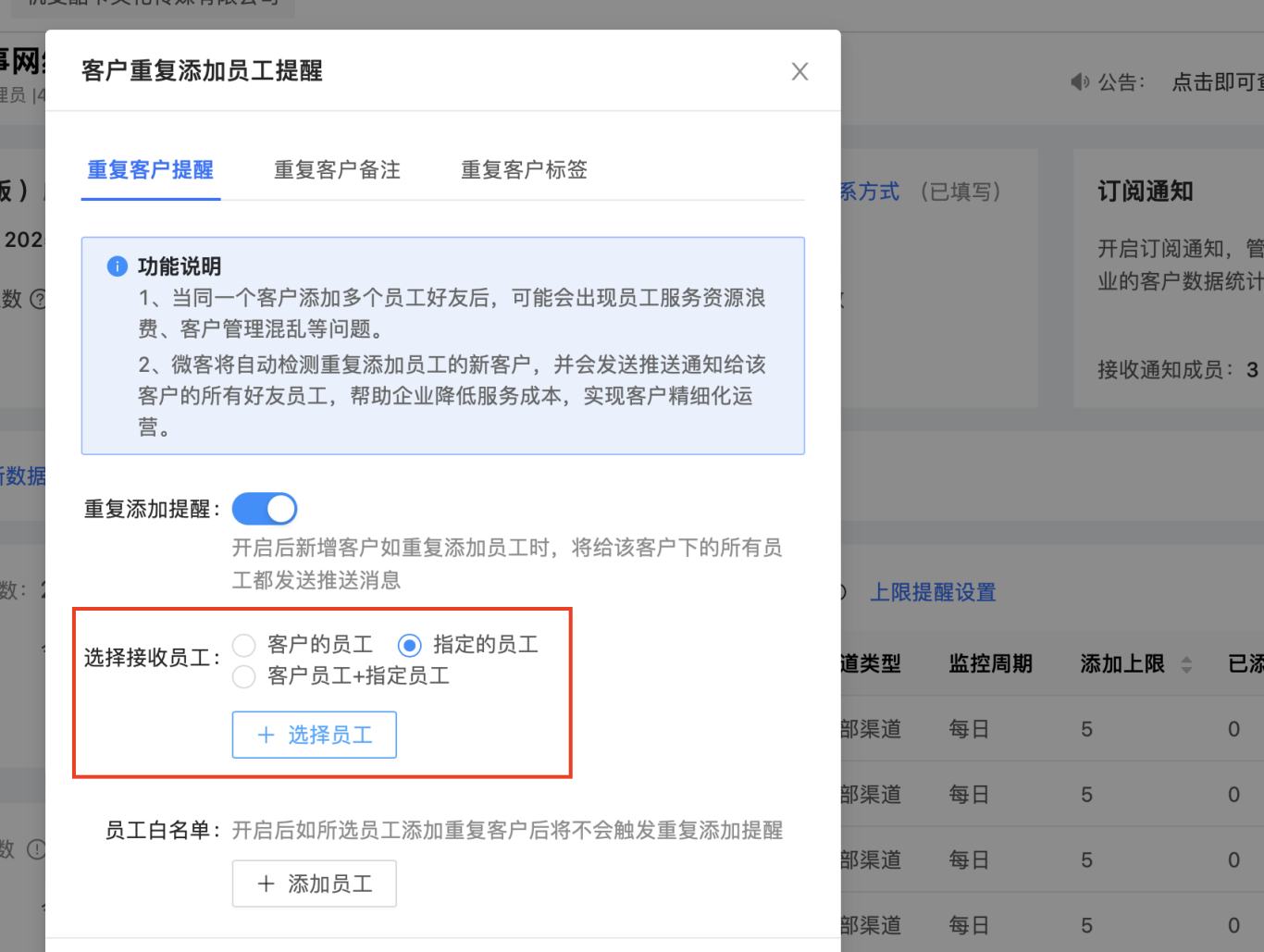Close the 客户重复添加员工提醒 dialog
This screenshot has width=1264, height=952.
coord(799,71)
